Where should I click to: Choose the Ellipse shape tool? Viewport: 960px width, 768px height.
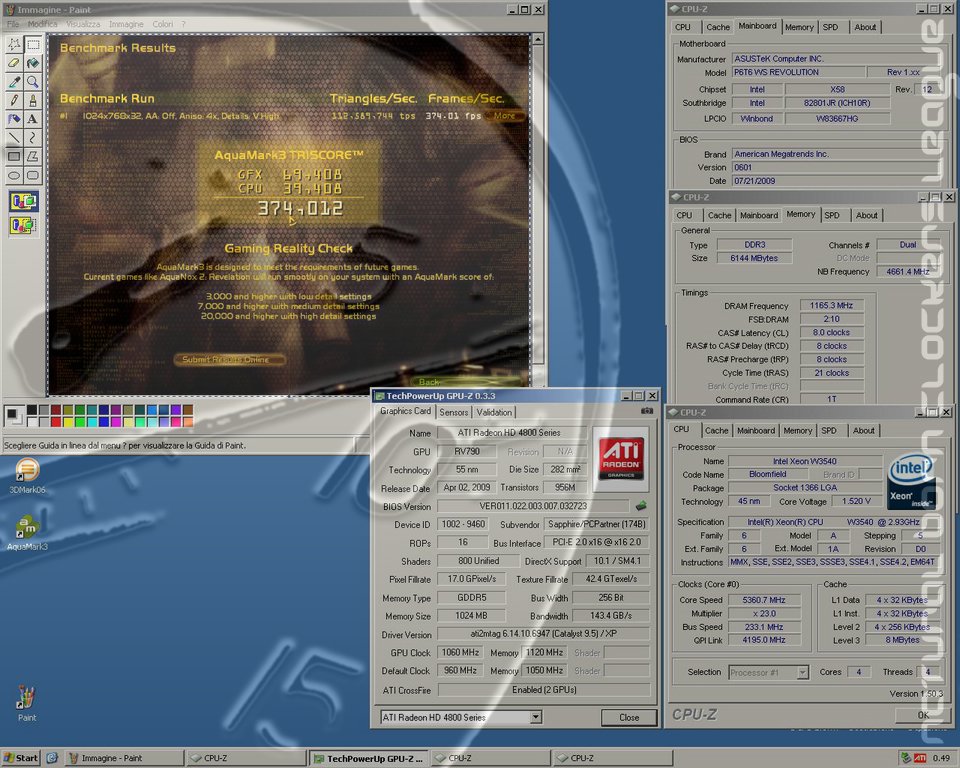click(x=14, y=175)
